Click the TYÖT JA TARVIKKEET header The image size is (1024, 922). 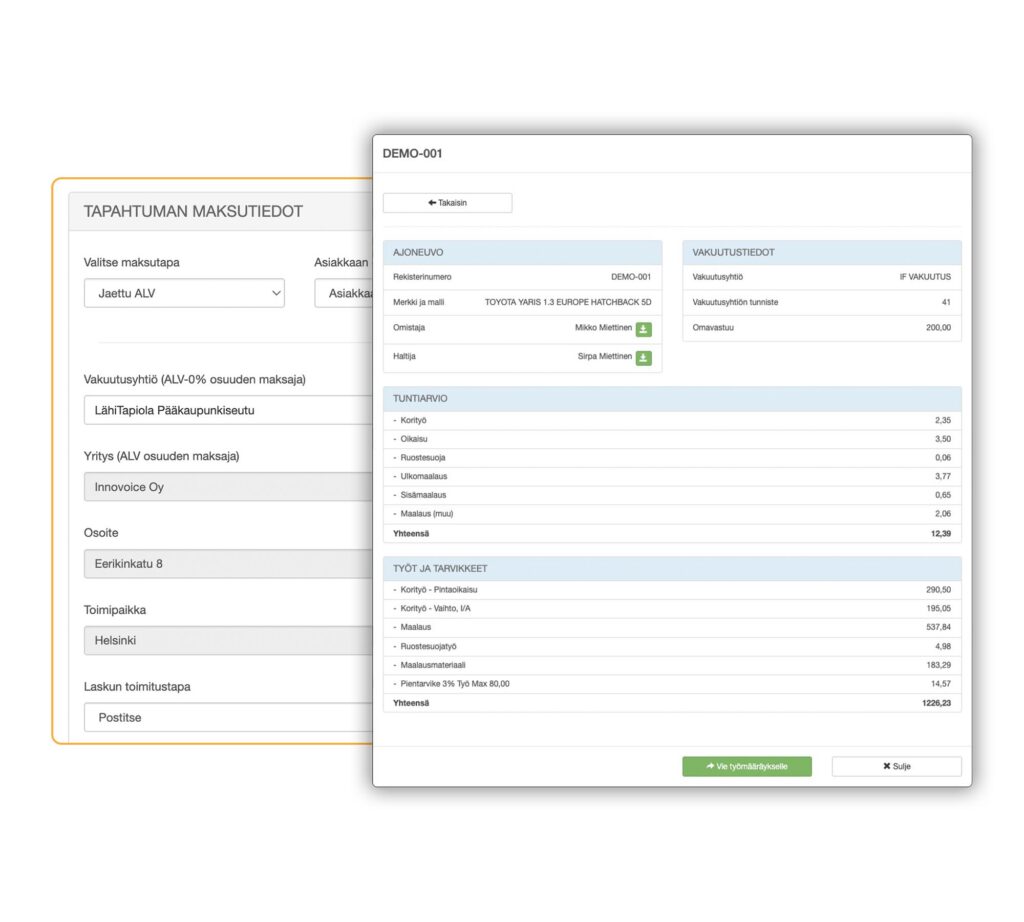tap(672, 569)
